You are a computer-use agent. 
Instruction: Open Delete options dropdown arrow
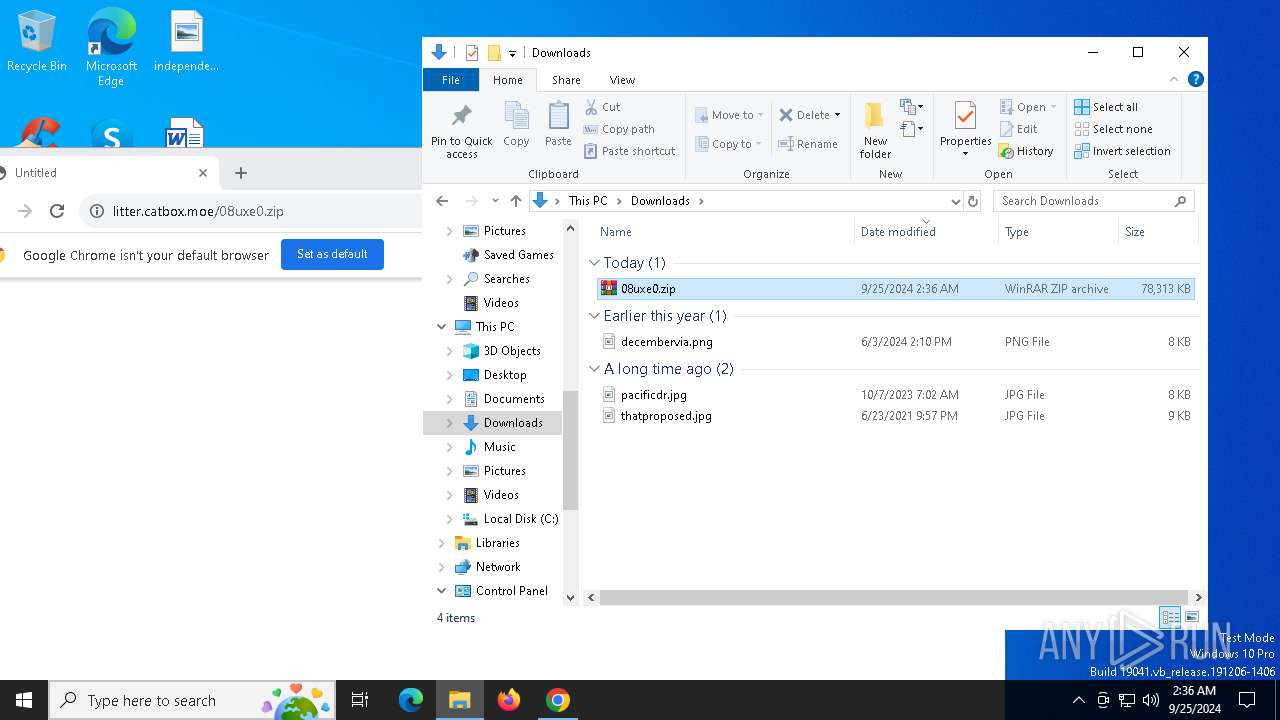838,115
